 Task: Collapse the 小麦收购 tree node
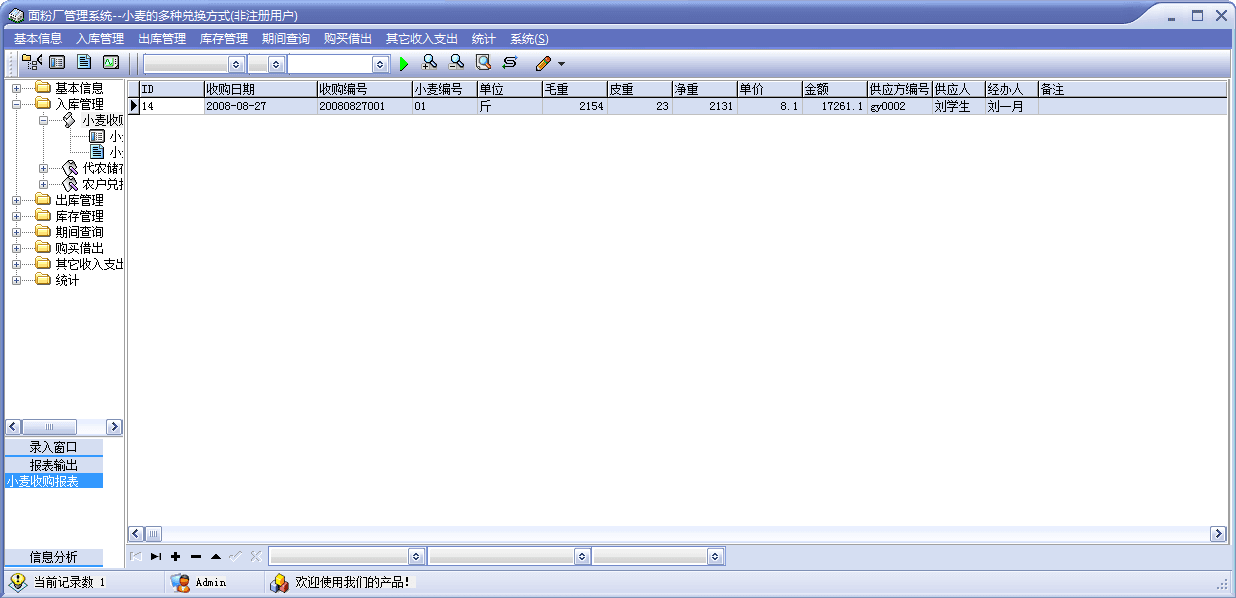click(43, 120)
